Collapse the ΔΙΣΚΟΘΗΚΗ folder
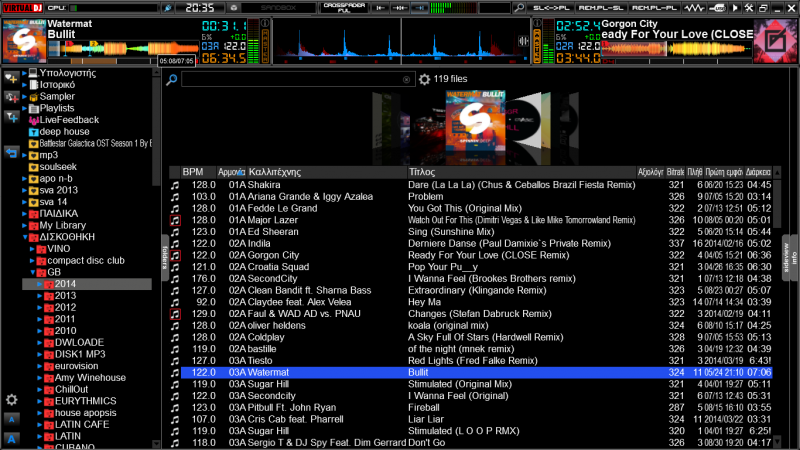 pos(24,238)
